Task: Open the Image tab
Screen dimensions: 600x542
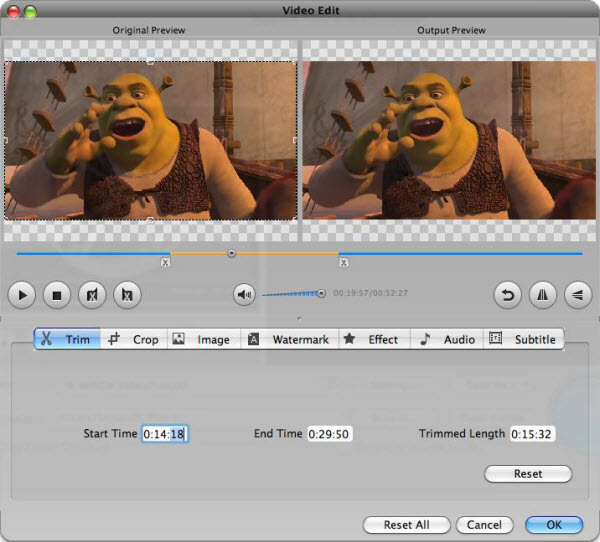Action: coord(204,339)
